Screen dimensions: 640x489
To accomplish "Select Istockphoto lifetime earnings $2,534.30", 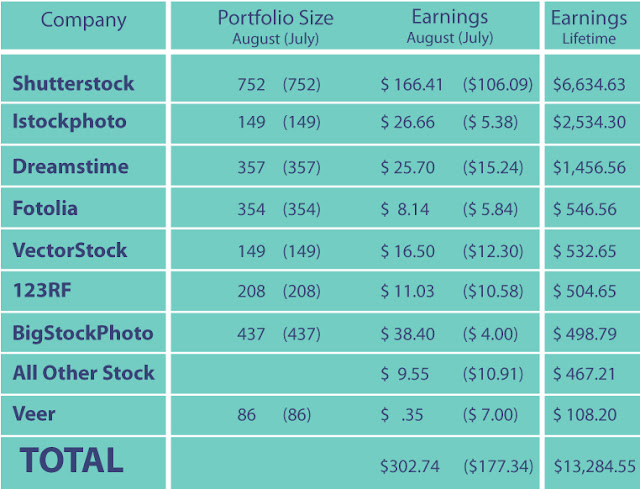I will tap(589, 122).
